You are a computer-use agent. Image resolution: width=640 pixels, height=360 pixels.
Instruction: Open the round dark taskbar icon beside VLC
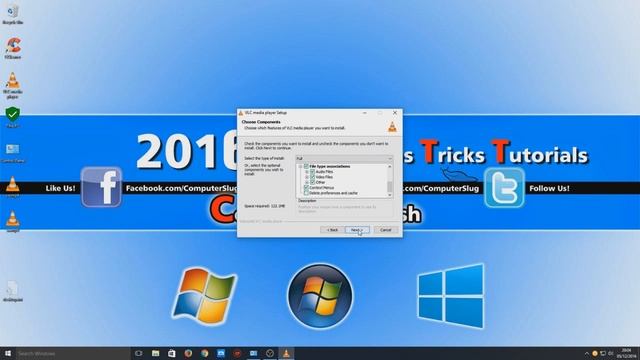[x=270, y=353]
